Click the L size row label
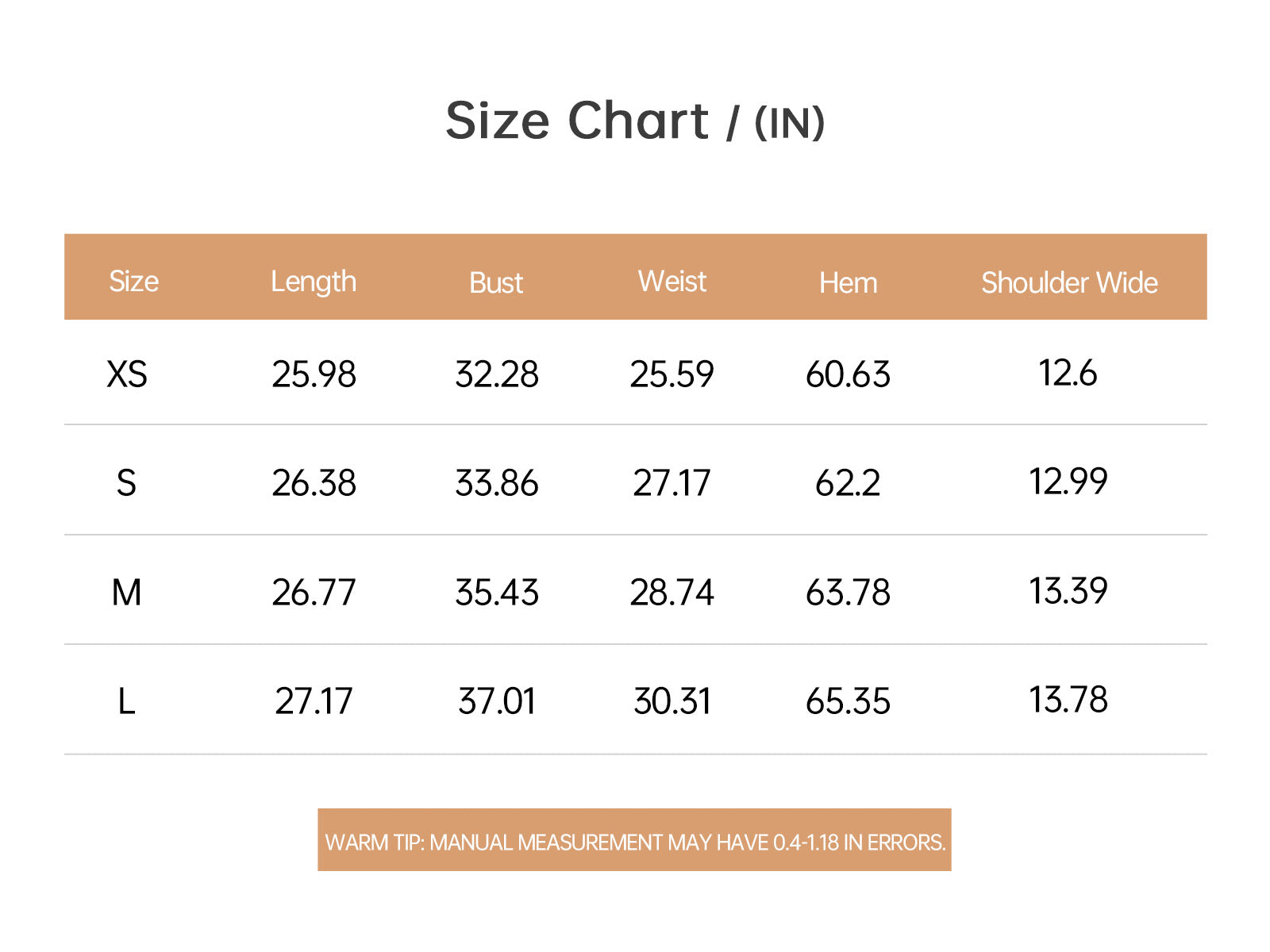This screenshot has width=1270, height=952. click(x=126, y=702)
